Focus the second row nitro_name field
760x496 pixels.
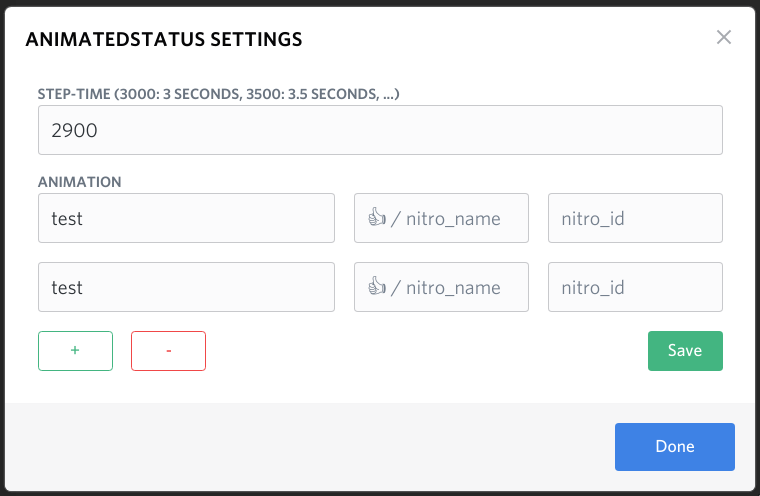click(442, 287)
